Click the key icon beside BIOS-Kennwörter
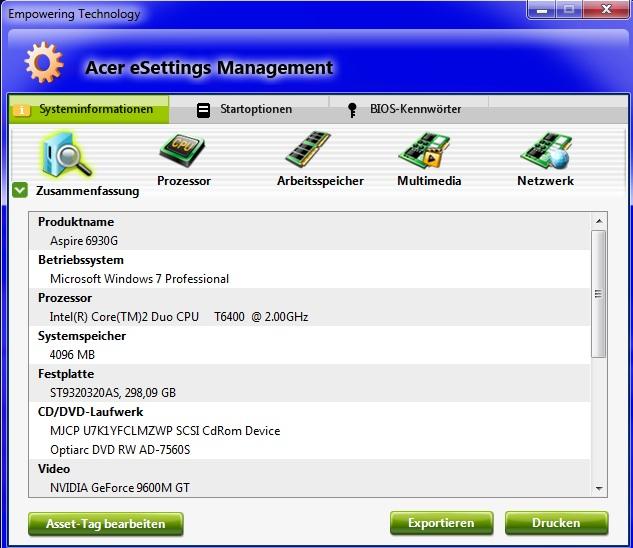633x548 pixels. (352, 110)
